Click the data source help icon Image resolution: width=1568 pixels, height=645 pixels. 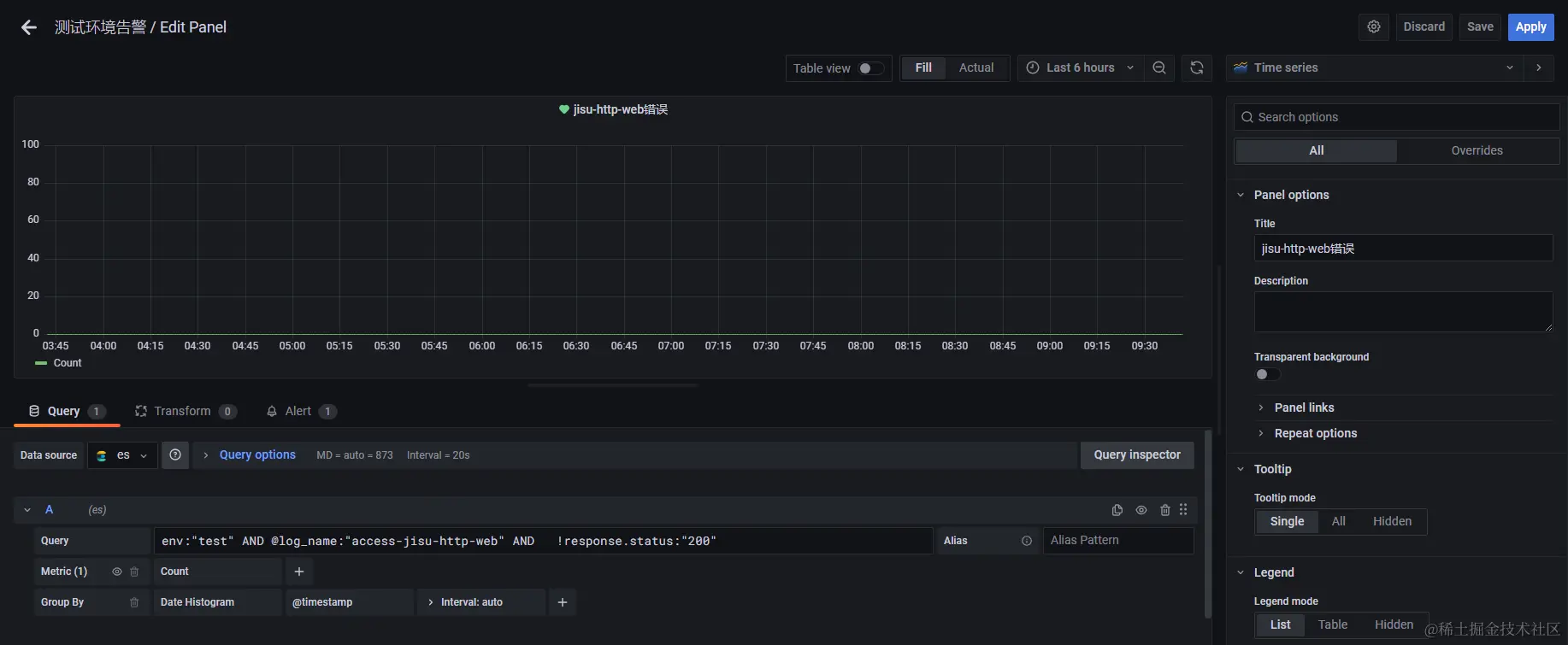(x=175, y=455)
